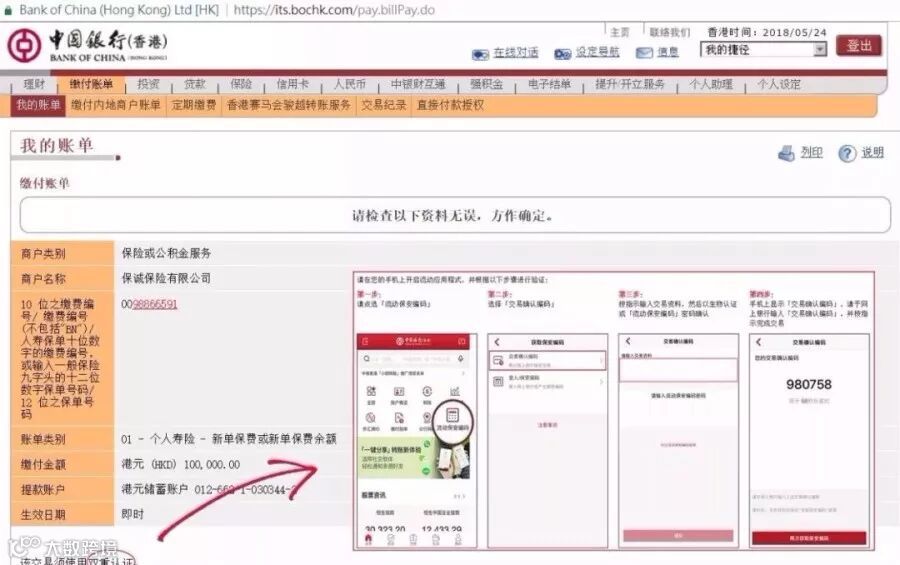Open the 交易纪录 submenu item
Image resolution: width=900 pixels, height=565 pixels.
click(x=383, y=105)
